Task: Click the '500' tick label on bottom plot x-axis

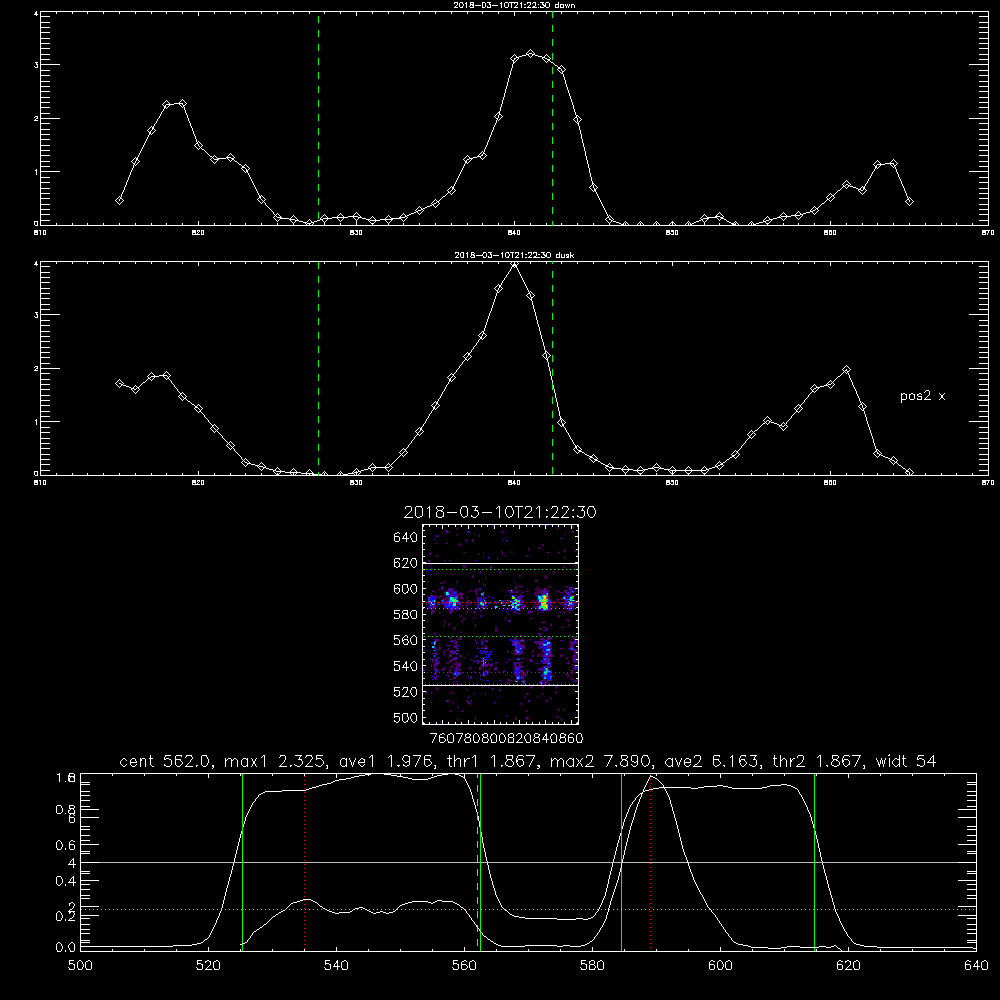Action: coord(80,966)
